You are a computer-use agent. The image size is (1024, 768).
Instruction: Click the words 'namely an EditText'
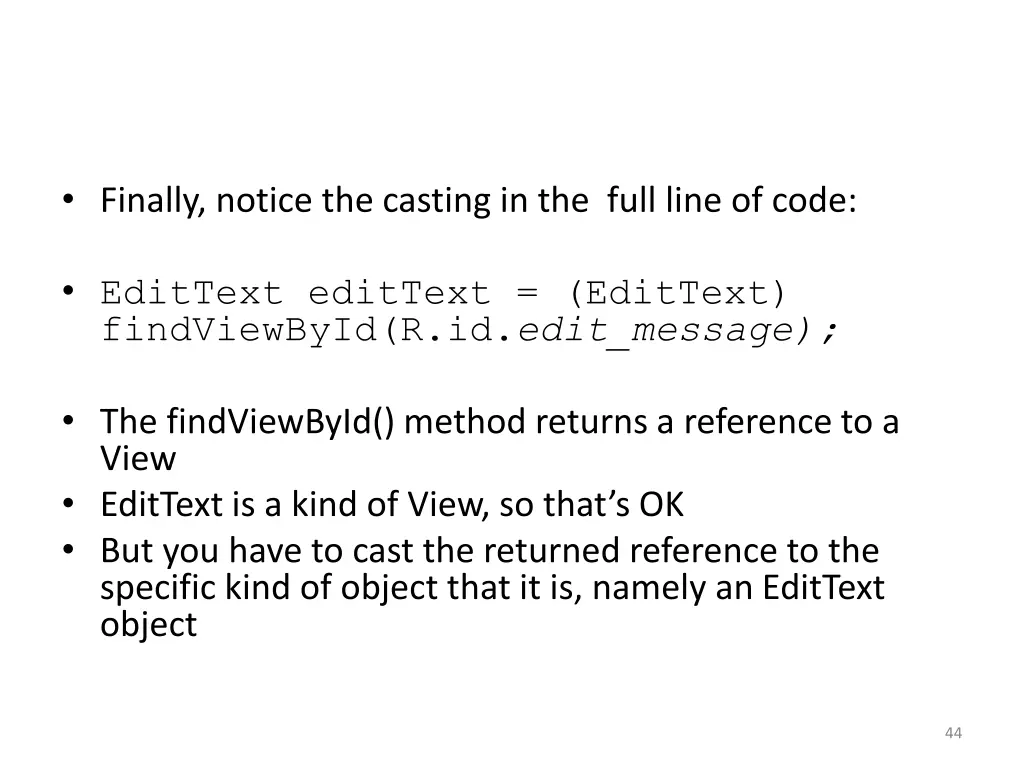coord(739,588)
